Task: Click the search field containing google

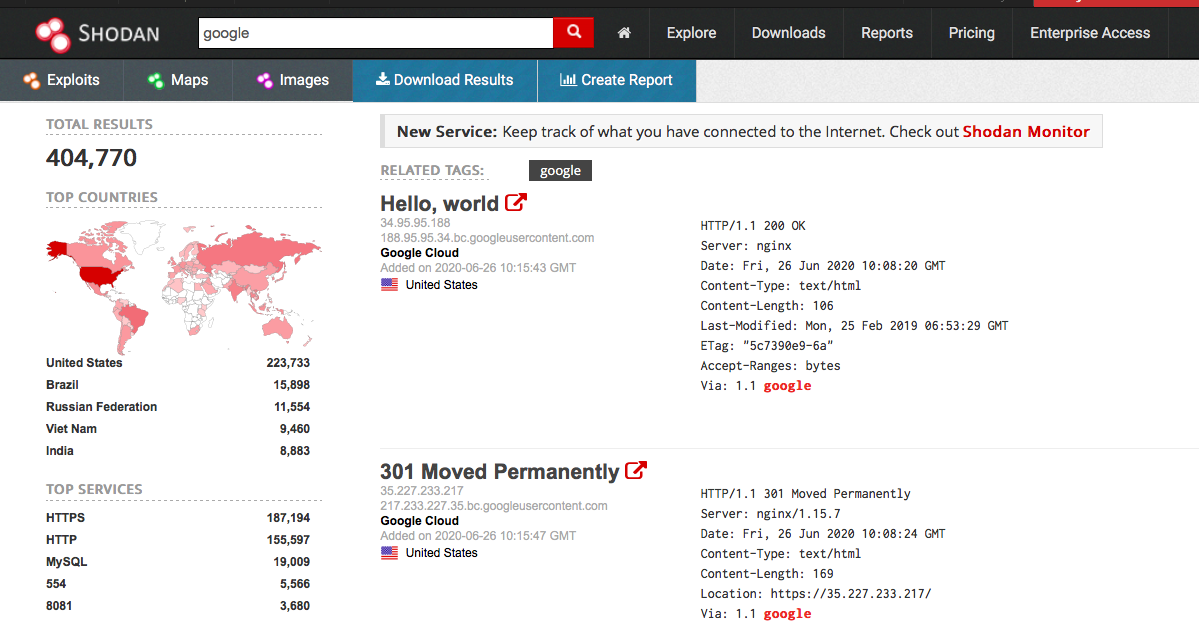Action: [375, 33]
